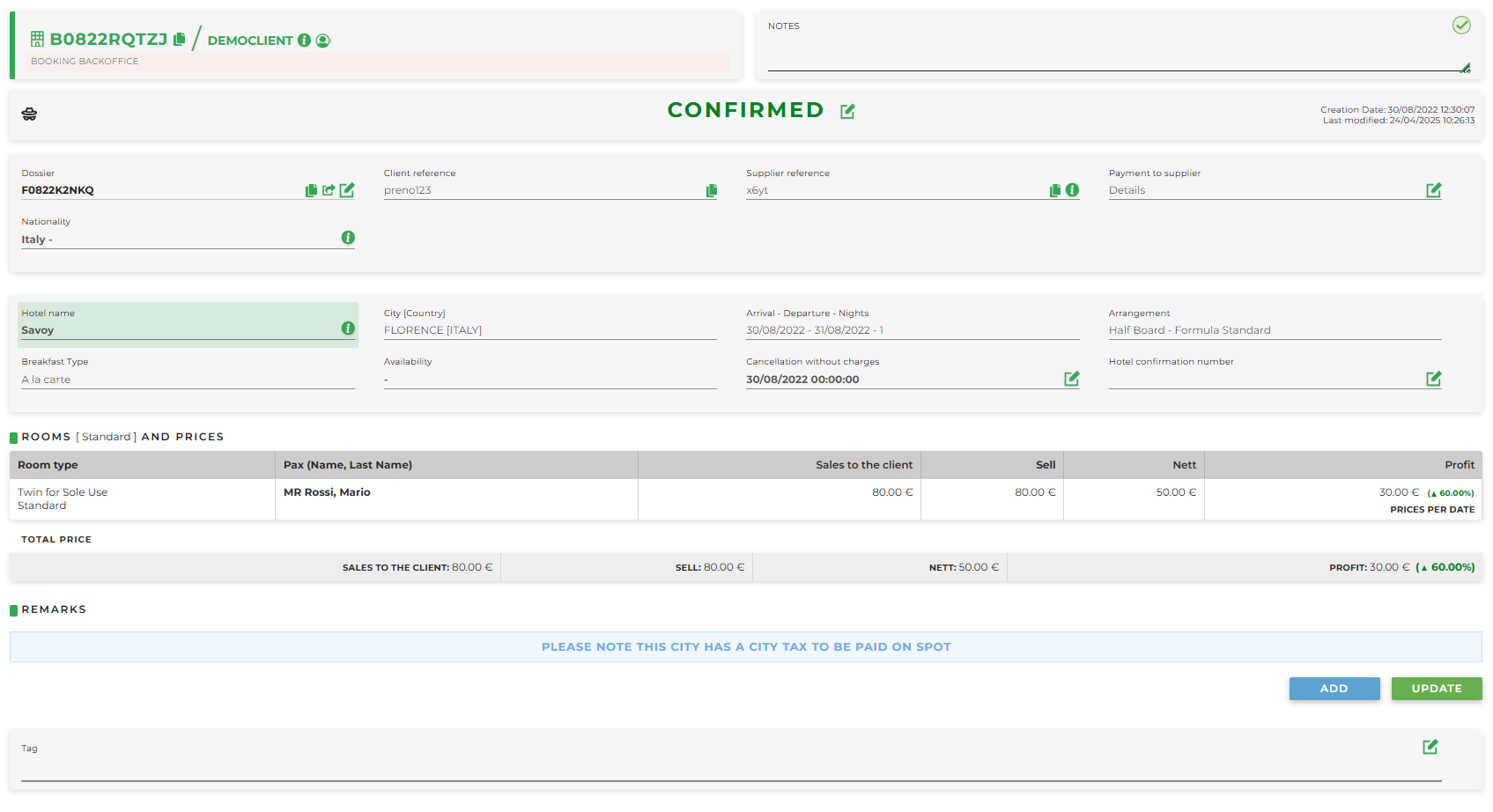Open dossier share/export icon
This screenshot has height=812, width=1493.
tap(329, 190)
